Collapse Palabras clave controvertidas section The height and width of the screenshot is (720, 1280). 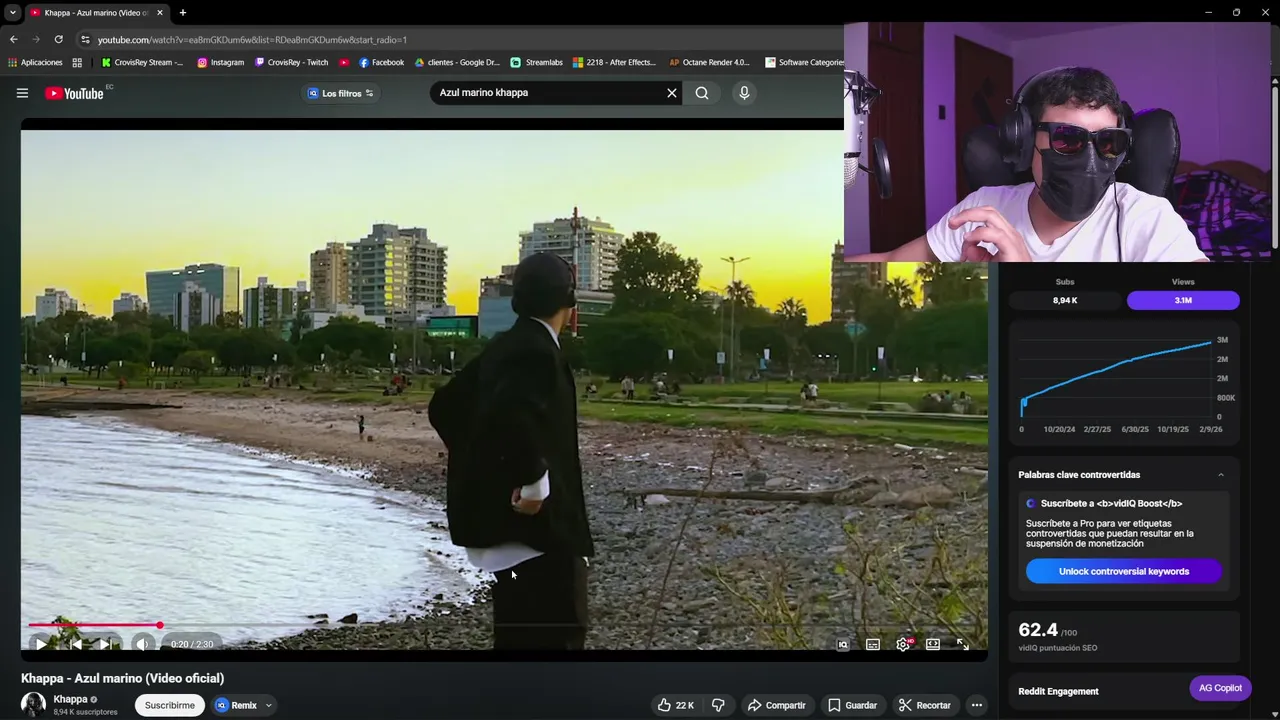click(x=1221, y=475)
